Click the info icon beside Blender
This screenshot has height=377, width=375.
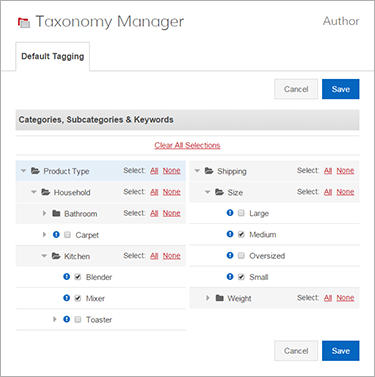pyautogui.click(x=67, y=277)
